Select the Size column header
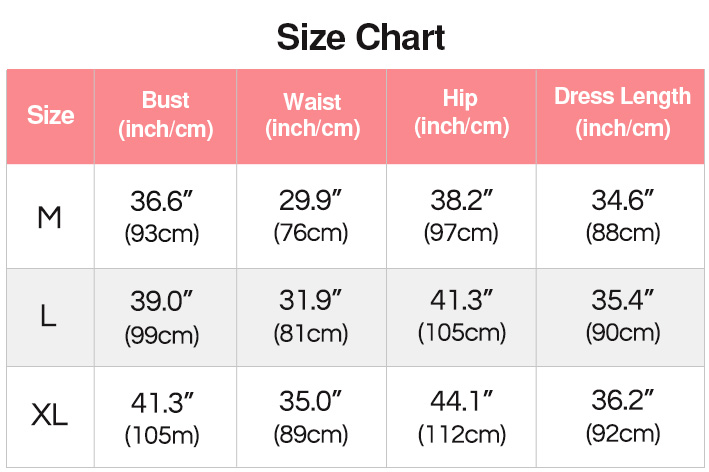 tap(51, 115)
